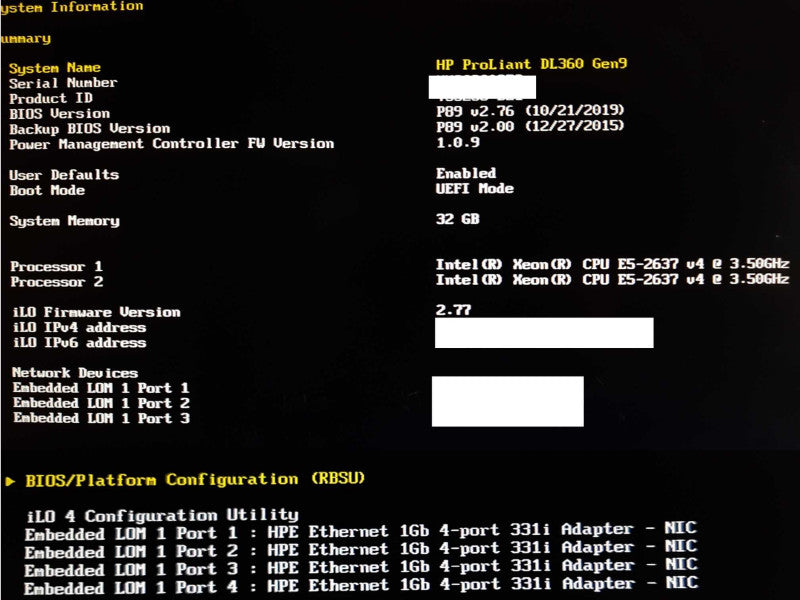Click the System Information title

click(72, 7)
